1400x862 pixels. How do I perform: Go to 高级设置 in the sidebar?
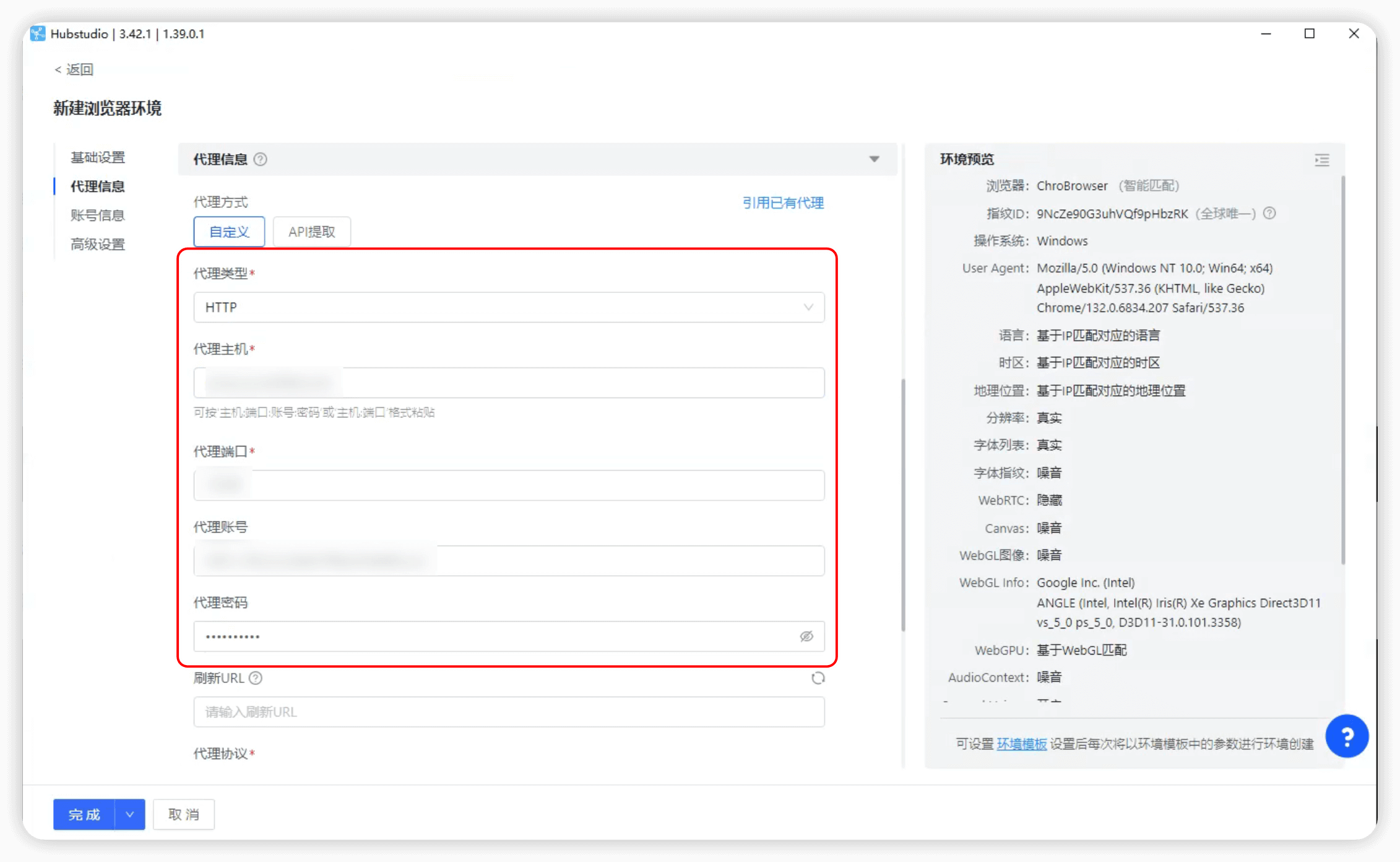[x=98, y=245]
